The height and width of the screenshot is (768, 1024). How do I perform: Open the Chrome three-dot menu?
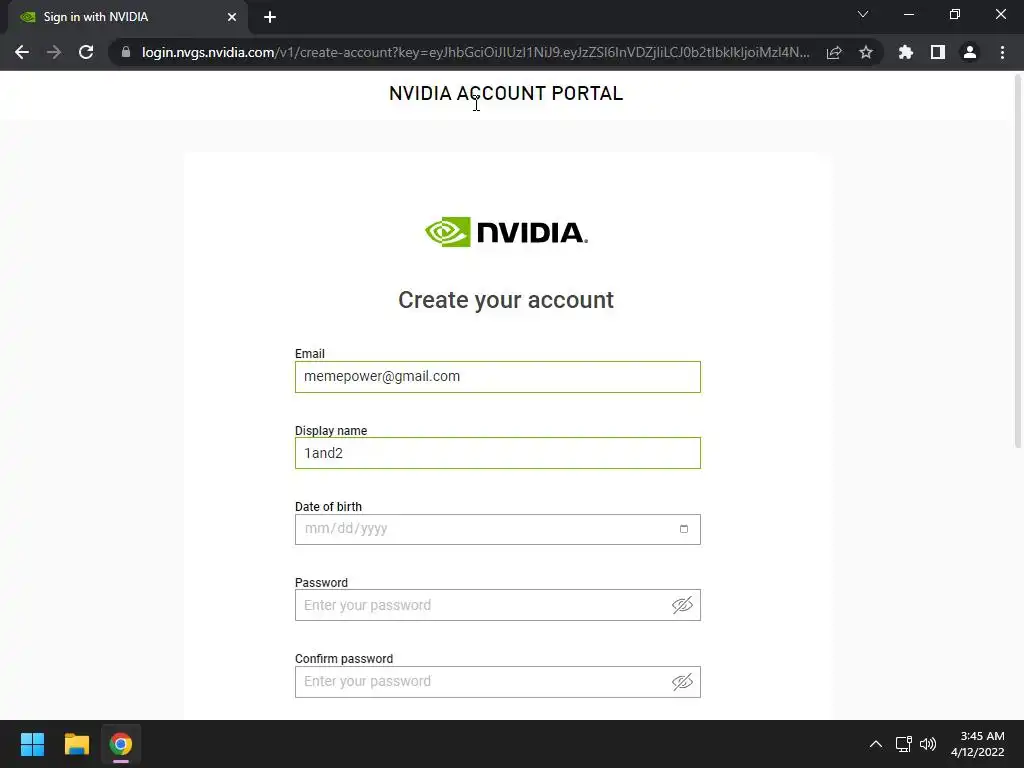(x=1002, y=52)
